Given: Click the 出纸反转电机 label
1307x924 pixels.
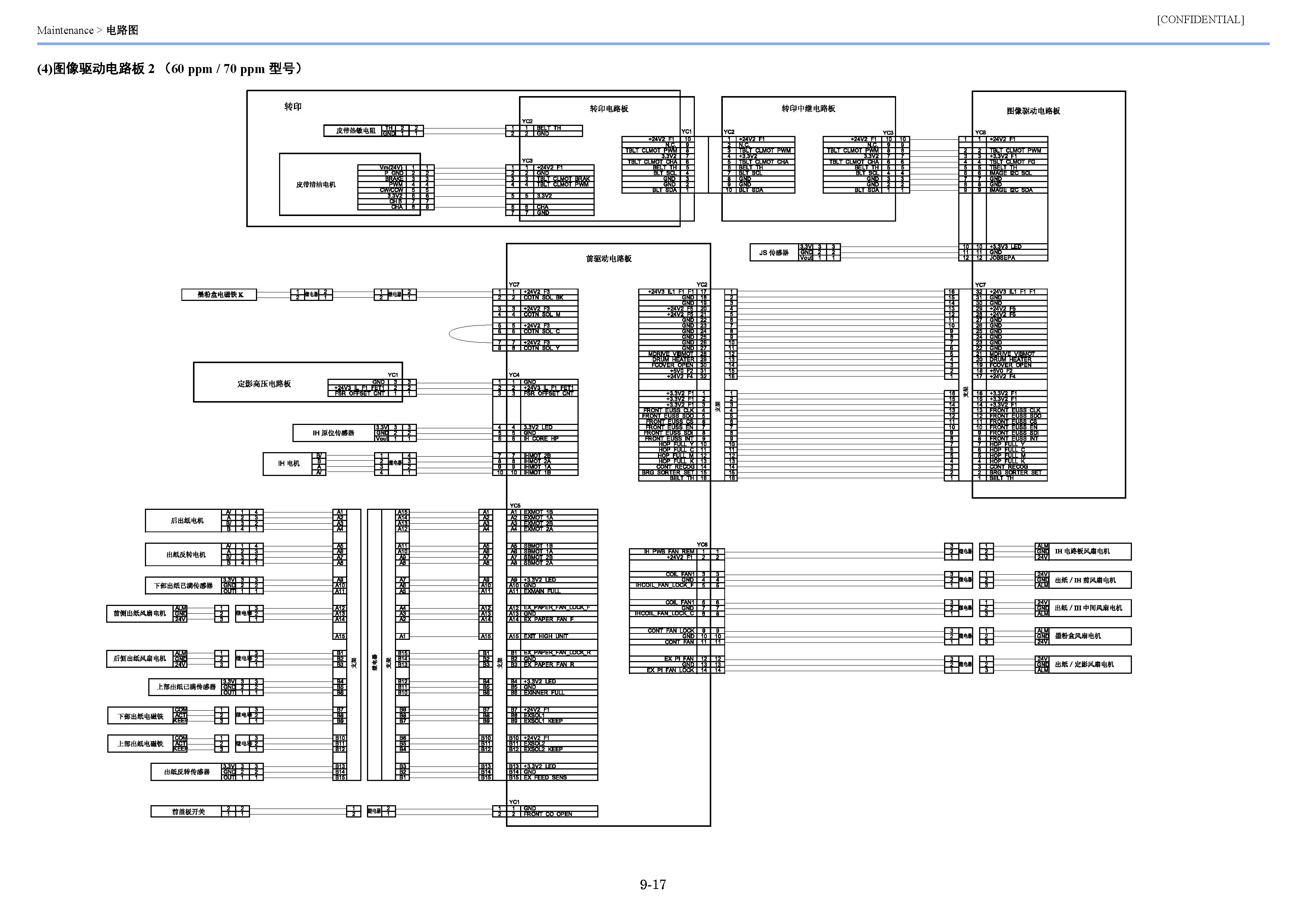Looking at the screenshot, I should point(186,555).
